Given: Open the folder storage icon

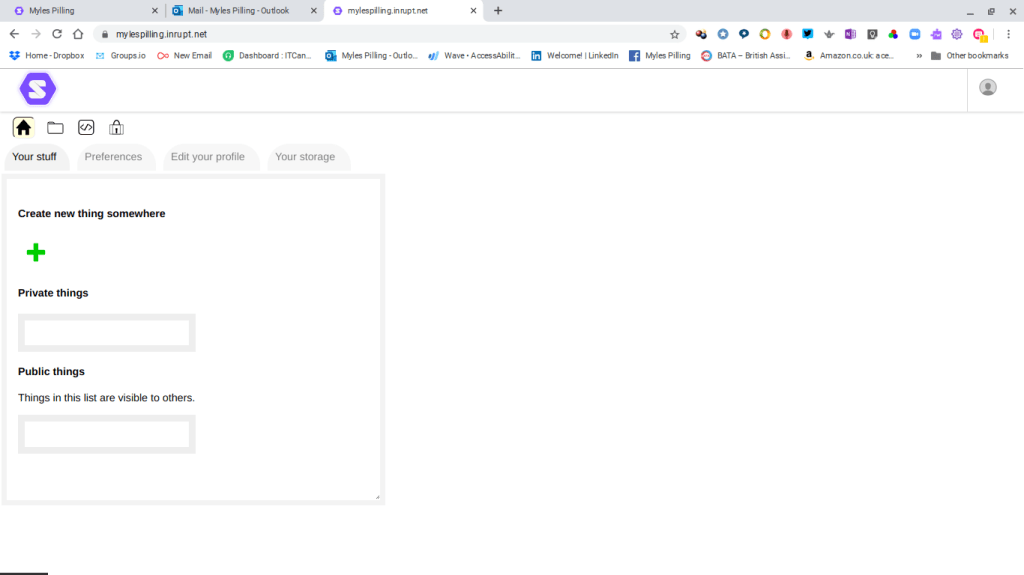Looking at the screenshot, I should (55, 127).
